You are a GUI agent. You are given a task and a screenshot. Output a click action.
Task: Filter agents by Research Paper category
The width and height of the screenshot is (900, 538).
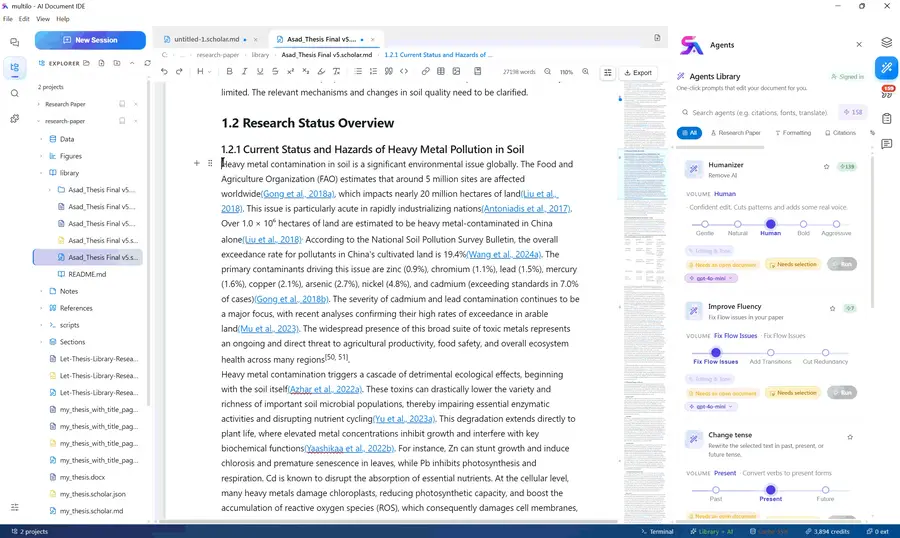pos(735,133)
